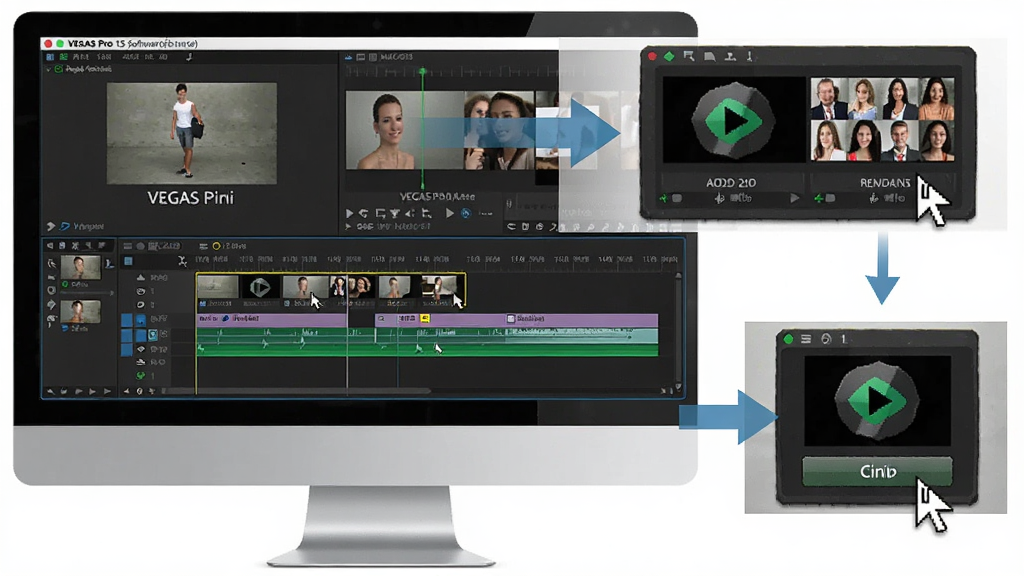The height and width of the screenshot is (576, 1024).
Task: Click the stamp-shaped icon in the AOD 210 window title bar
Action: [x=730, y=57]
